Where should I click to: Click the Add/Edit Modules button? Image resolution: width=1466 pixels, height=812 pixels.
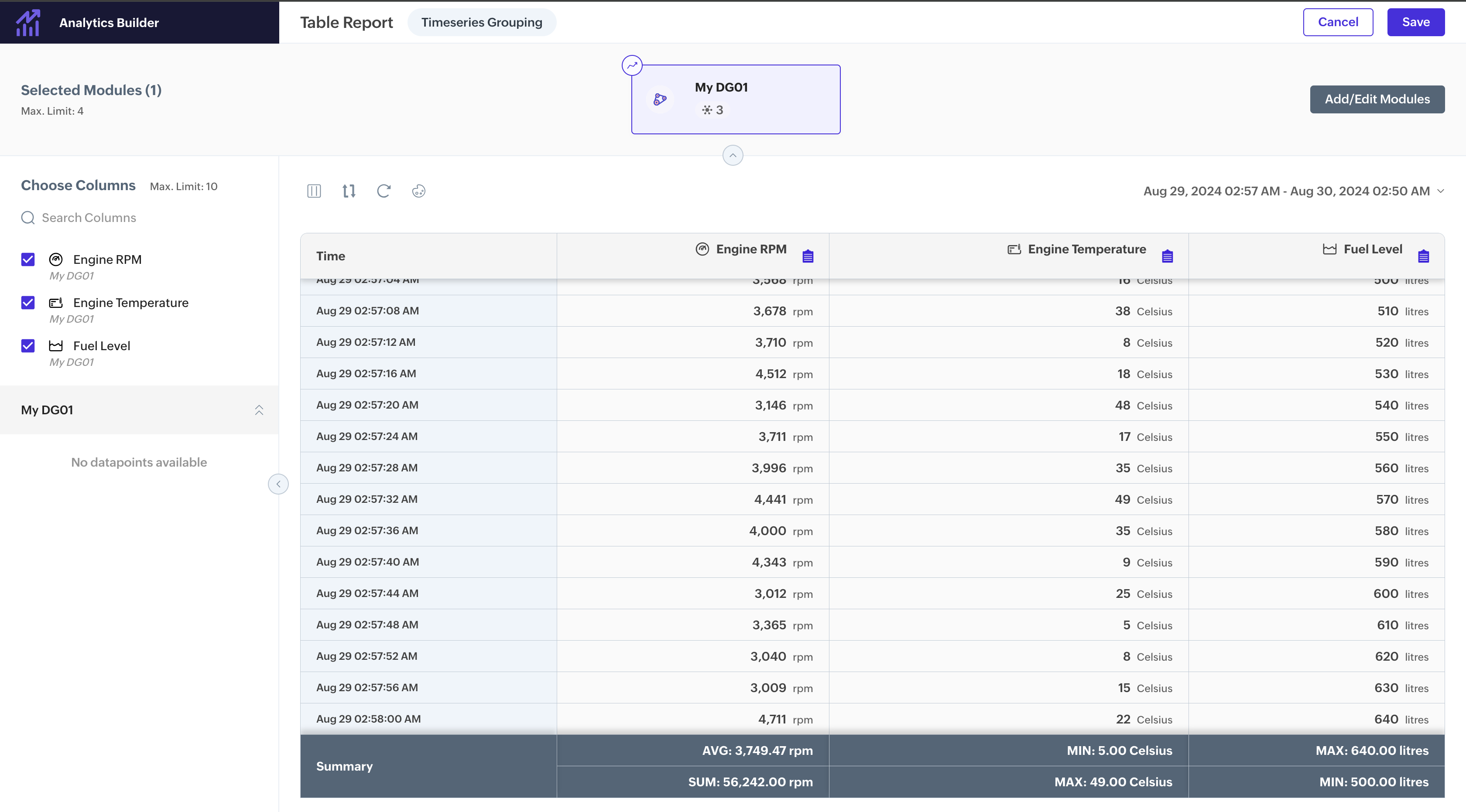coord(1377,99)
